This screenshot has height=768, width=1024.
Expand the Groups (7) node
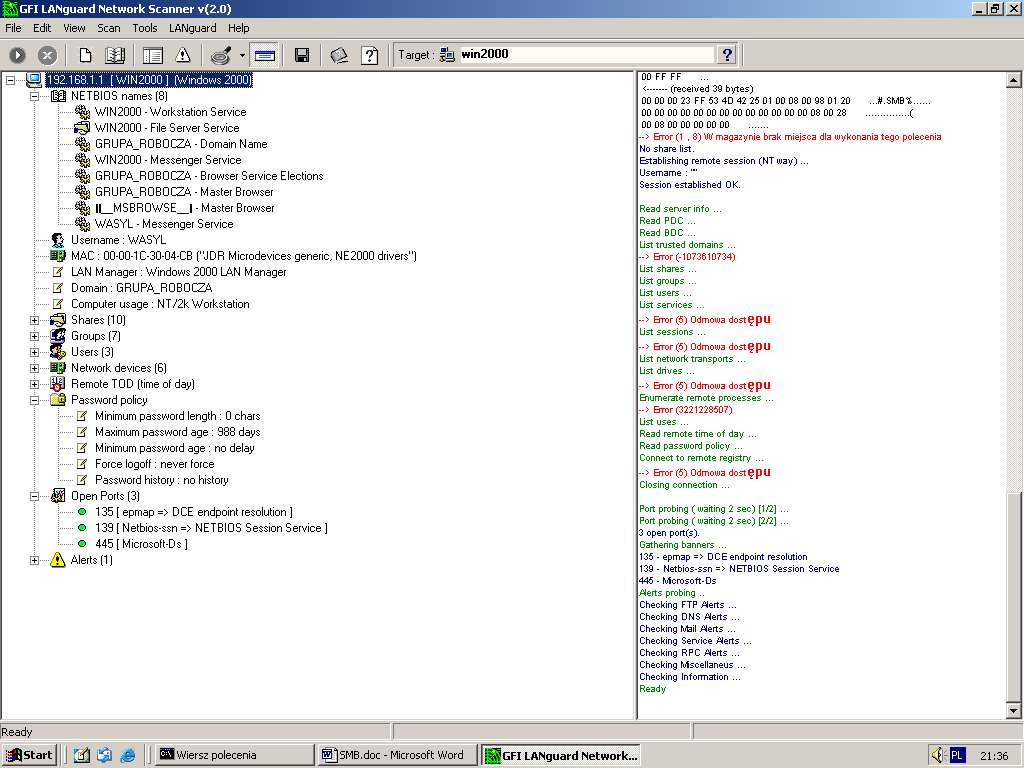tap(35, 336)
